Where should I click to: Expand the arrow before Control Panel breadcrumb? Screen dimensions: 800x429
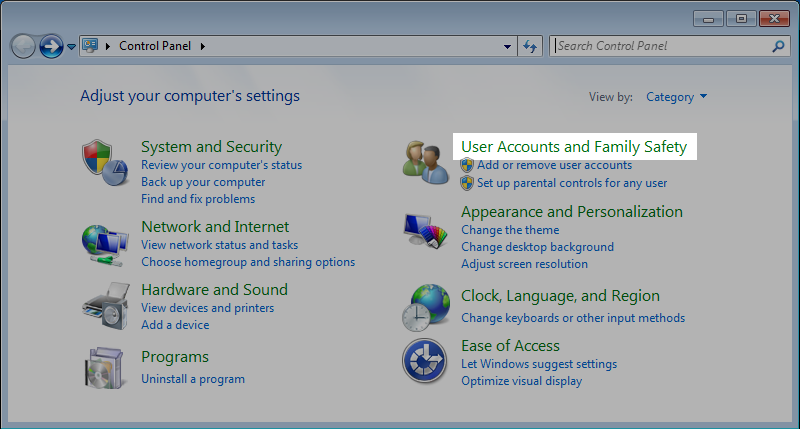(x=108, y=46)
